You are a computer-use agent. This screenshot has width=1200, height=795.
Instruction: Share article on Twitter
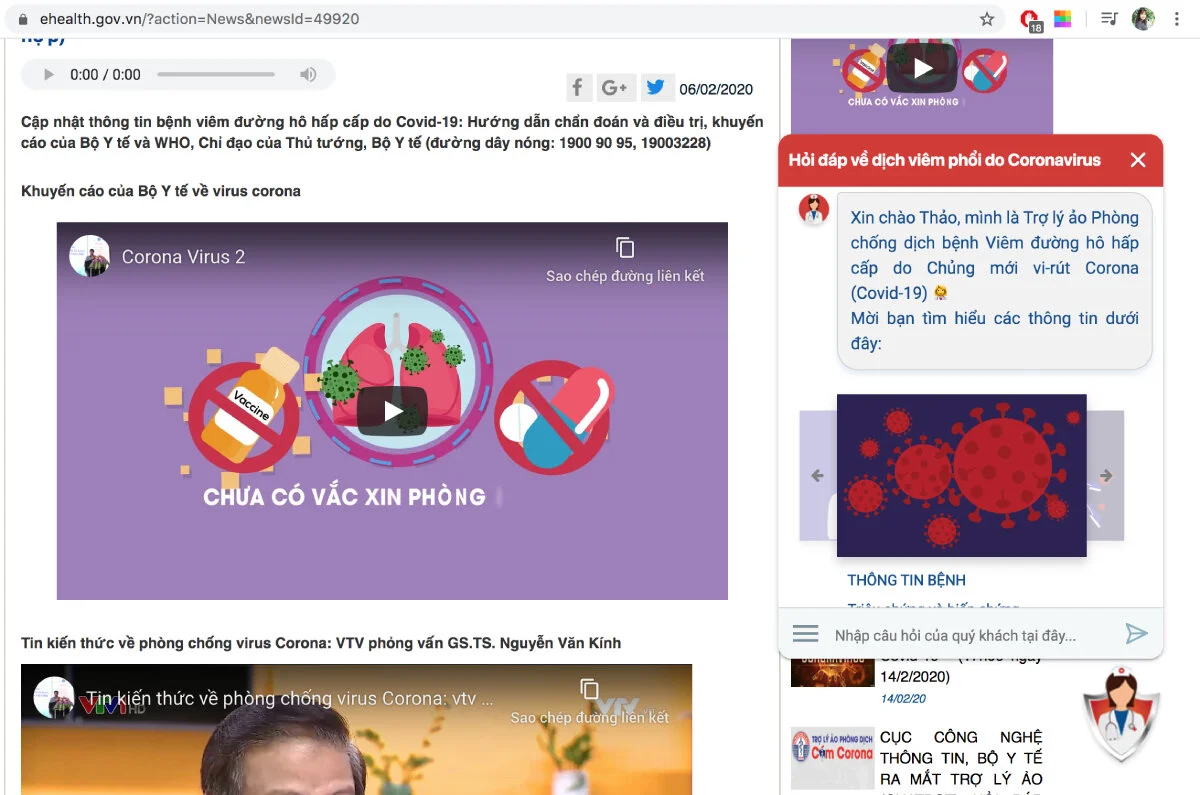(x=655, y=88)
